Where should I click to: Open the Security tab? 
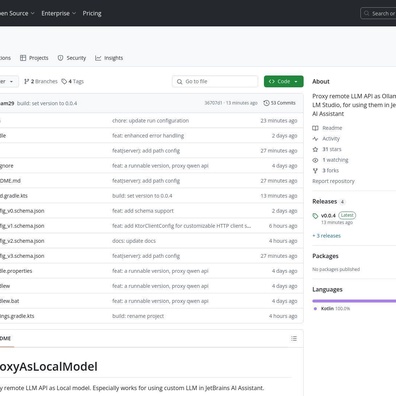point(72,58)
